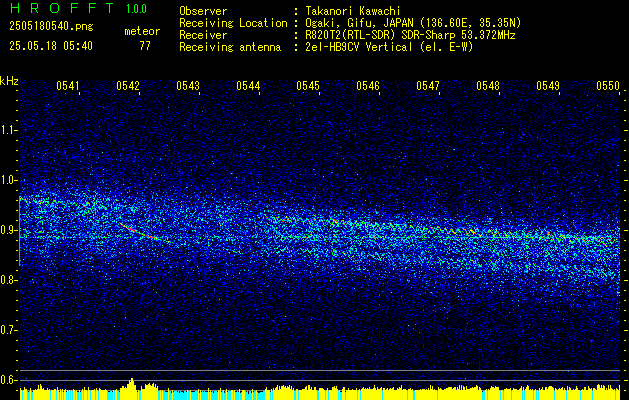This screenshot has height=400, width=629.
Task: Click the Receiving Location field label
Action: point(233,23)
